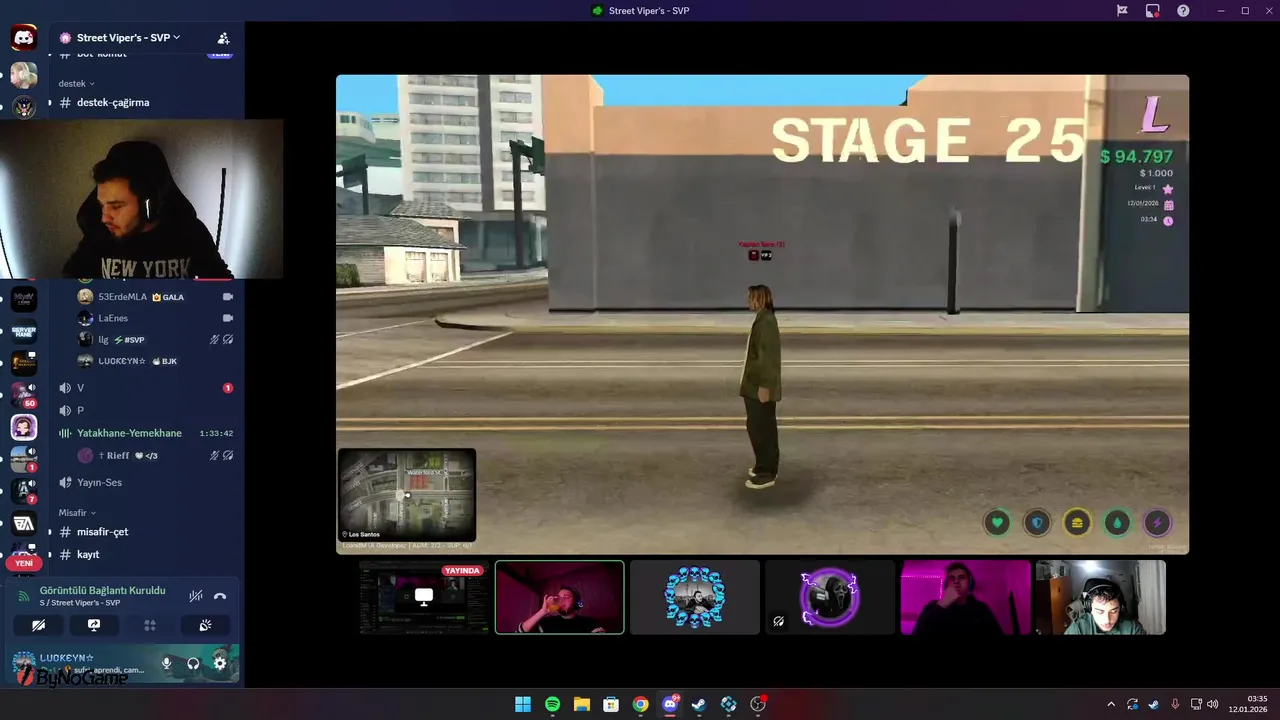Viewport: 1280px width, 720px height.
Task: Select the purple ring avatar participant tile
Action: click(830, 597)
